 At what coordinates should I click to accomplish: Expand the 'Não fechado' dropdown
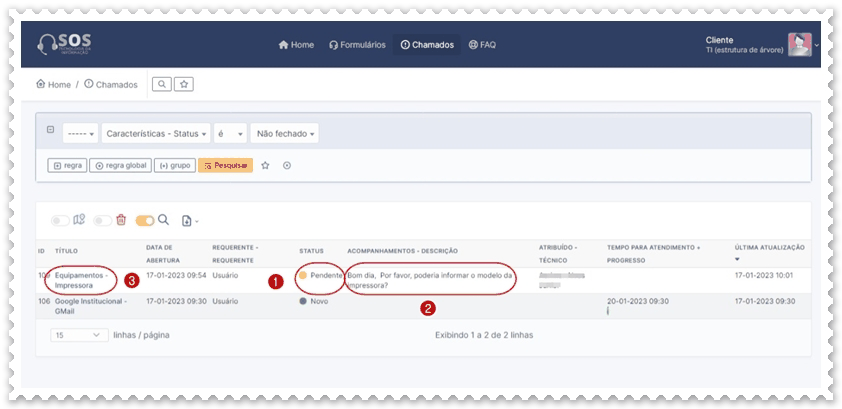coord(284,133)
